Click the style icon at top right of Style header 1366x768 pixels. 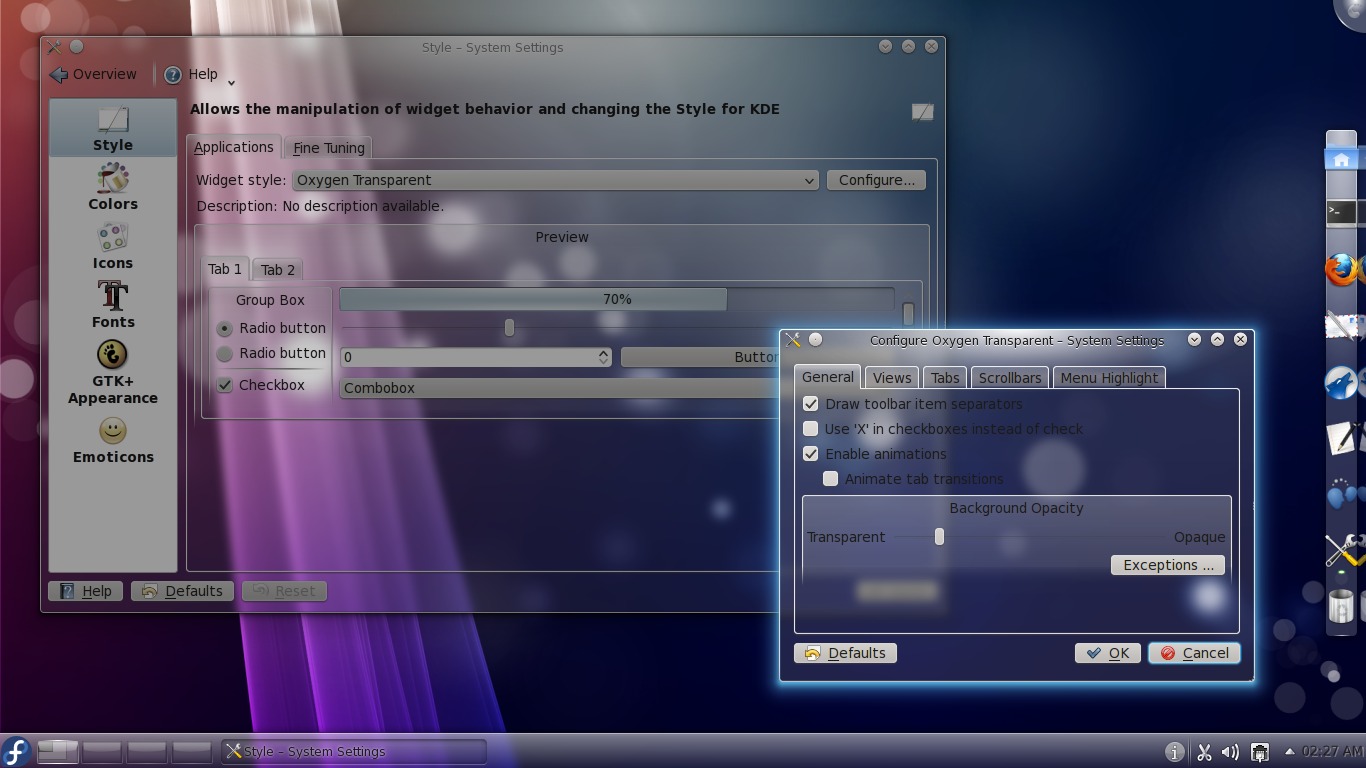pyautogui.click(x=922, y=112)
